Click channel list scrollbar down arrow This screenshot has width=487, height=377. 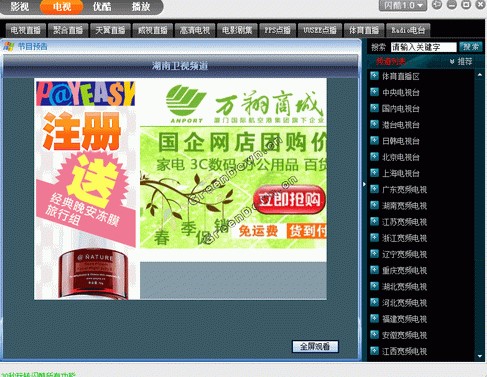(x=480, y=356)
